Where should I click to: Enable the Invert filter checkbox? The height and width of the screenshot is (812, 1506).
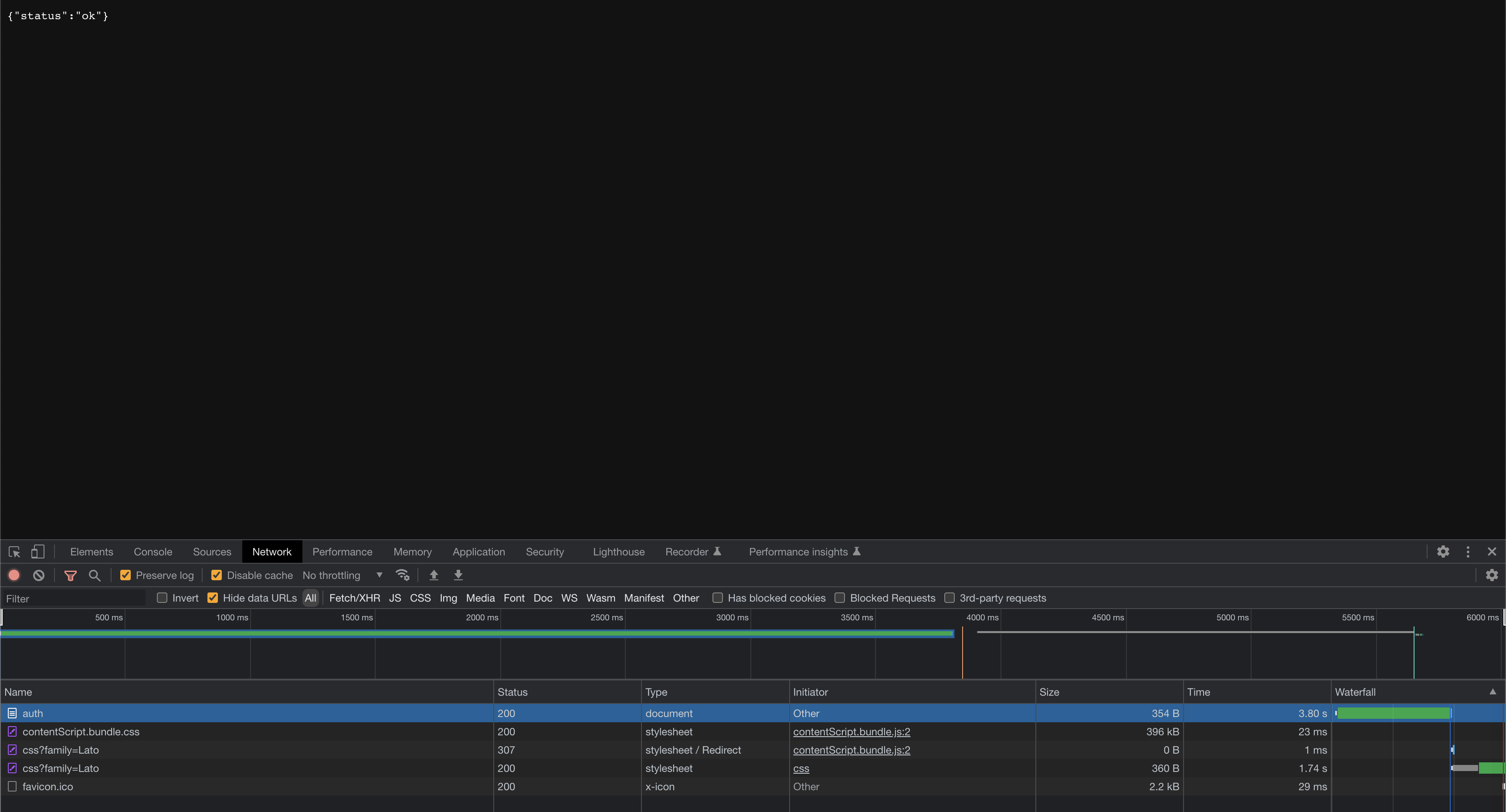[x=162, y=597]
